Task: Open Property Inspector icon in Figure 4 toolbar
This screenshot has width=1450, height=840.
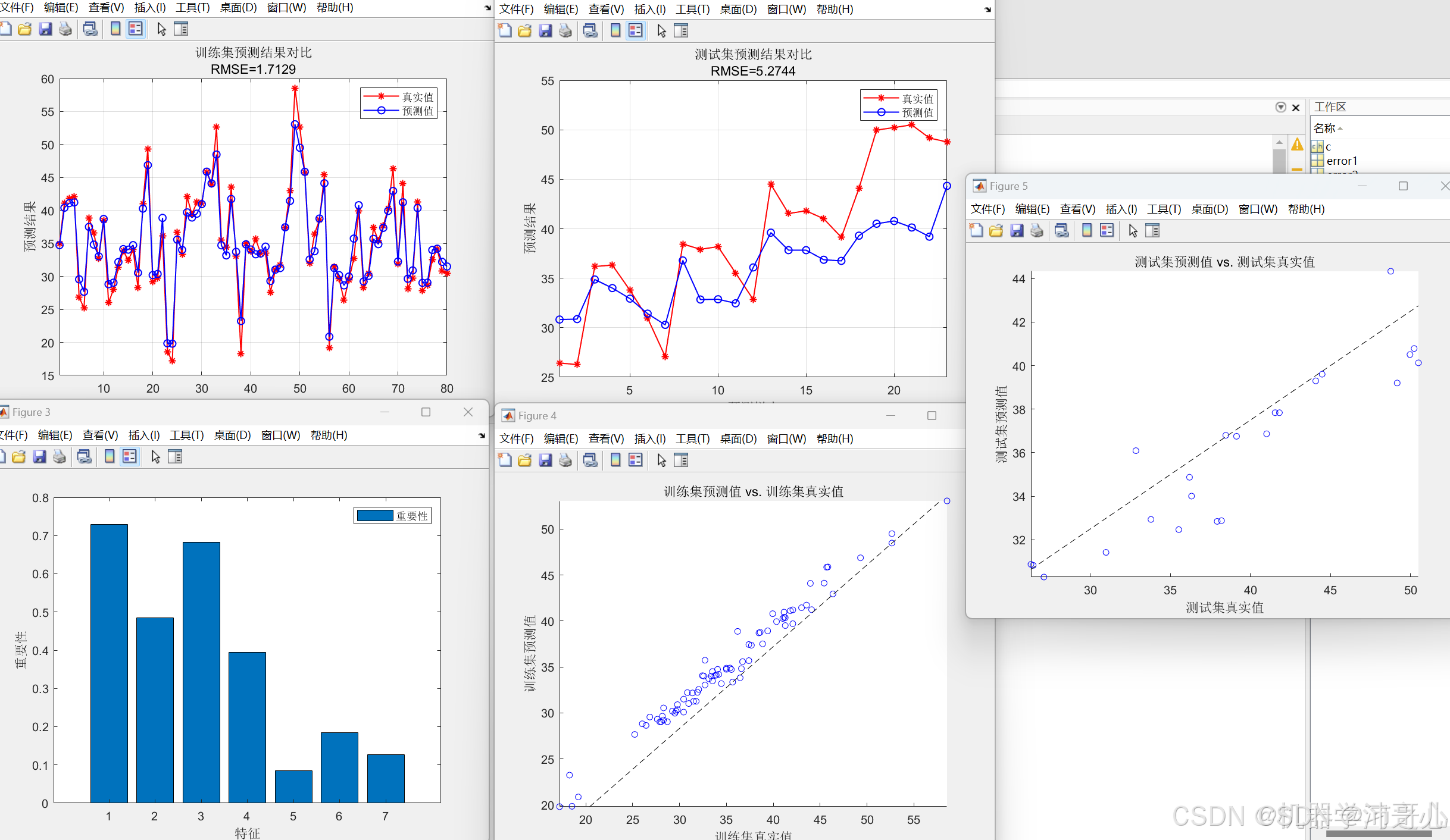Action: [x=681, y=460]
